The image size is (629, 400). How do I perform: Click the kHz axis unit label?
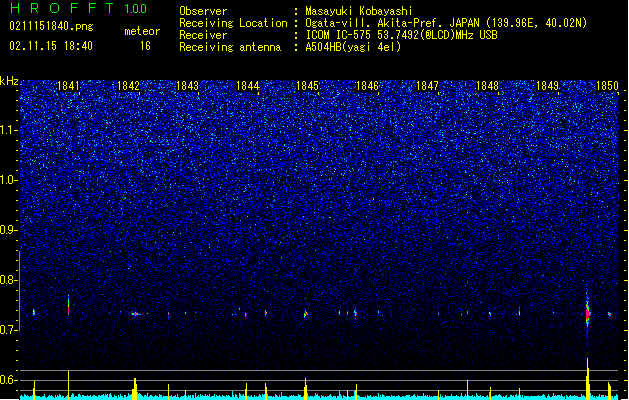tap(9, 81)
